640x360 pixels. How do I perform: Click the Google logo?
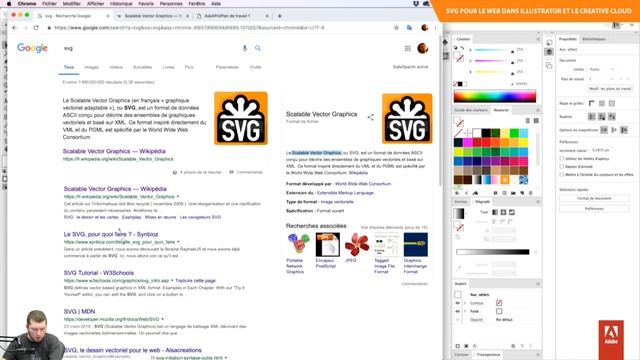(32, 48)
